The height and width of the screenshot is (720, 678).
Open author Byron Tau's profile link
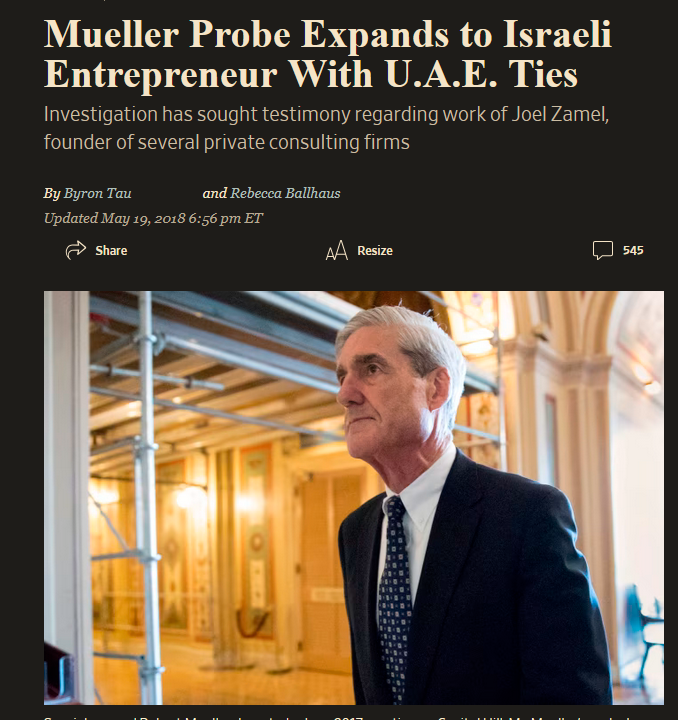pyautogui.click(x=97, y=193)
